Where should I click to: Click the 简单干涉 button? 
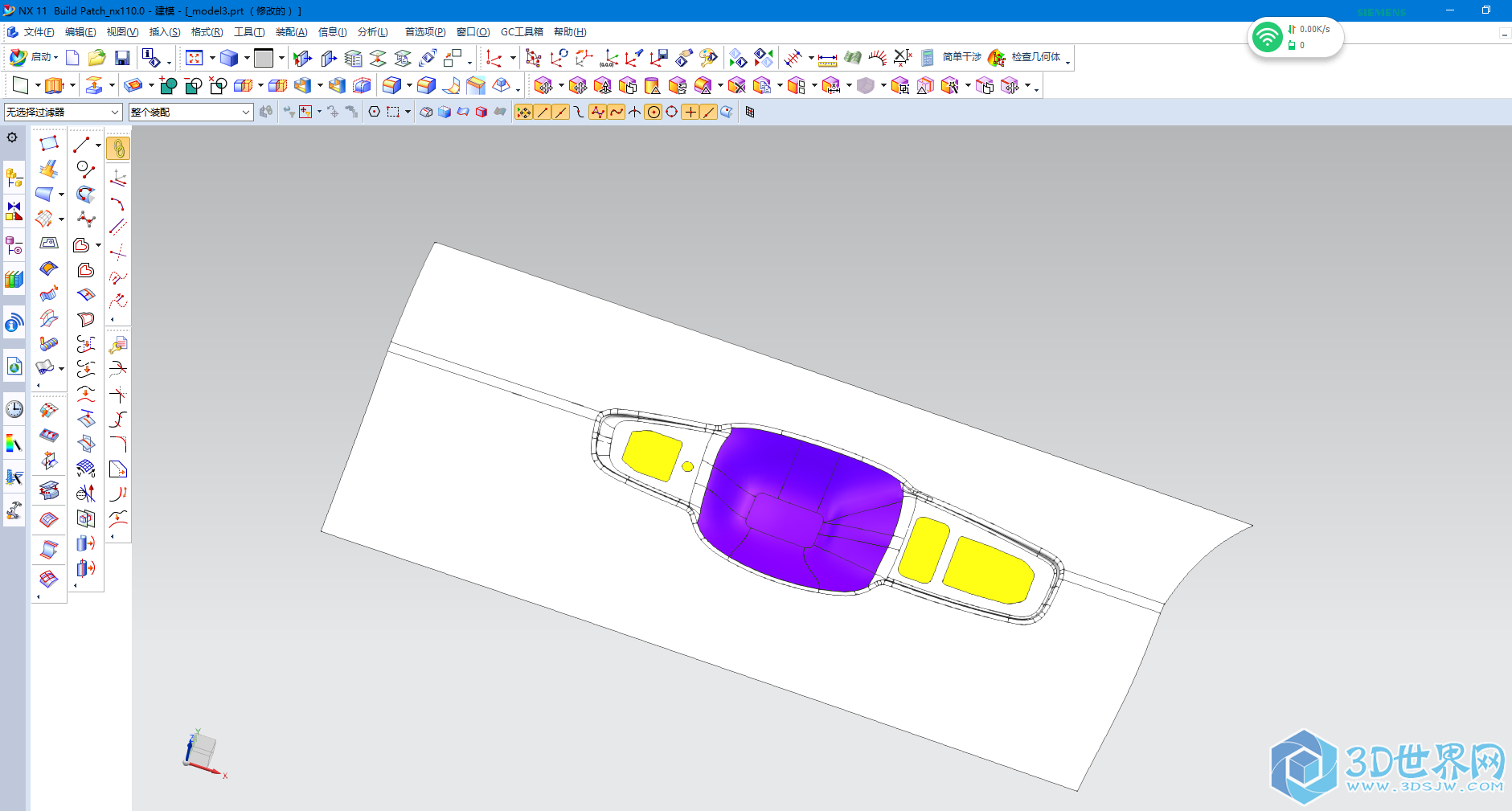tap(961, 57)
